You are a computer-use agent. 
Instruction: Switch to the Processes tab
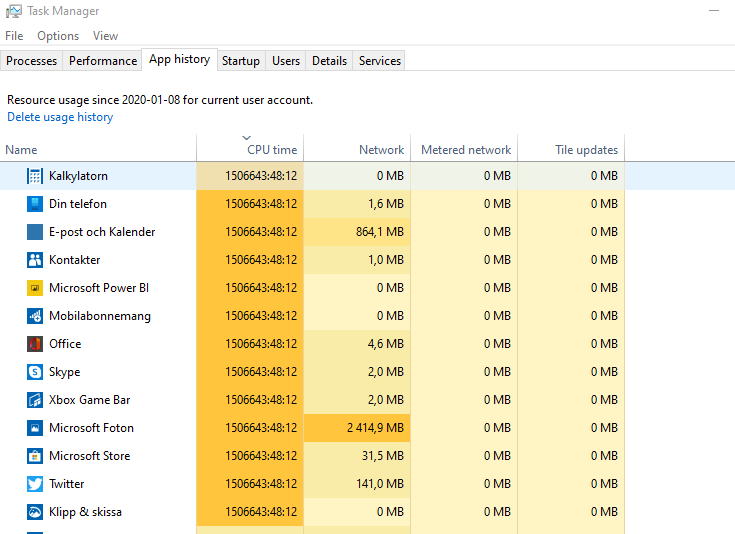click(x=31, y=61)
